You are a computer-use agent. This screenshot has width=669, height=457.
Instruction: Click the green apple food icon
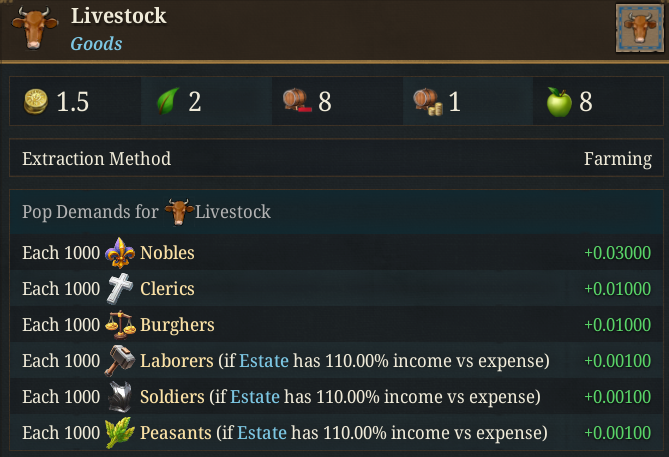tap(558, 102)
